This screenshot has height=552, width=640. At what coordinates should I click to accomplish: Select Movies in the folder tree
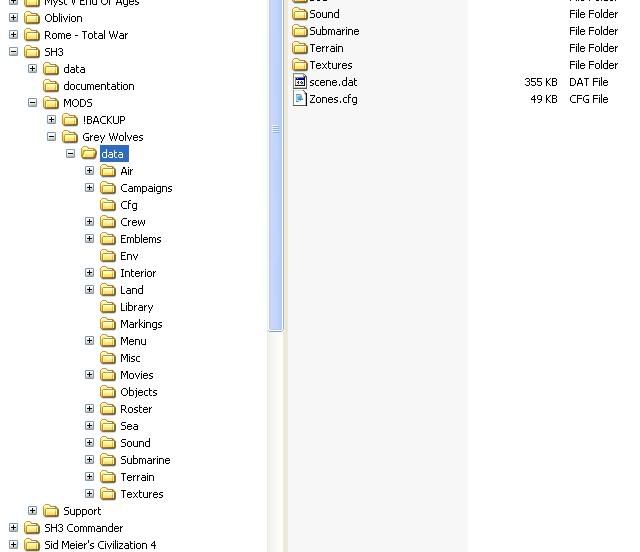click(137, 375)
